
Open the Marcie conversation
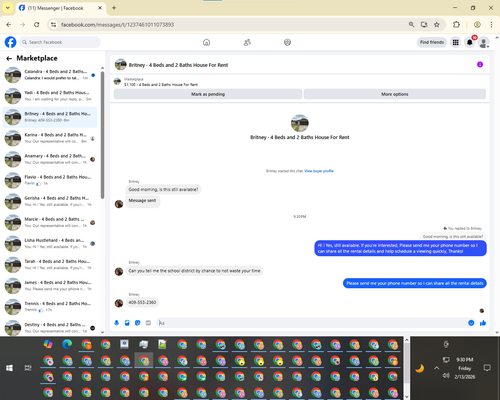tap(50, 223)
